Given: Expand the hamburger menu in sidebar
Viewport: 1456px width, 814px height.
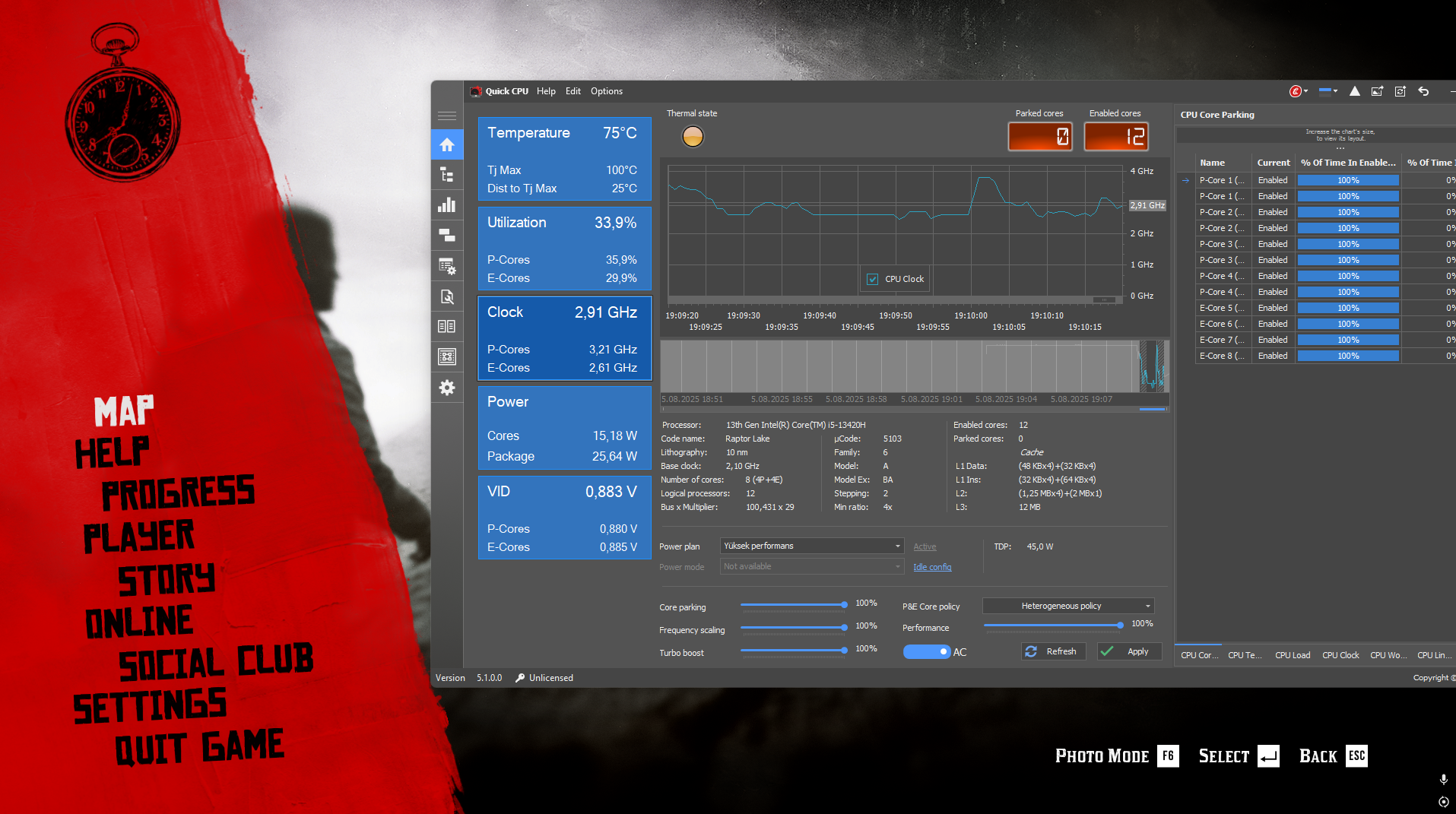Looking at the screenshot, I should (x=447, y=116).
